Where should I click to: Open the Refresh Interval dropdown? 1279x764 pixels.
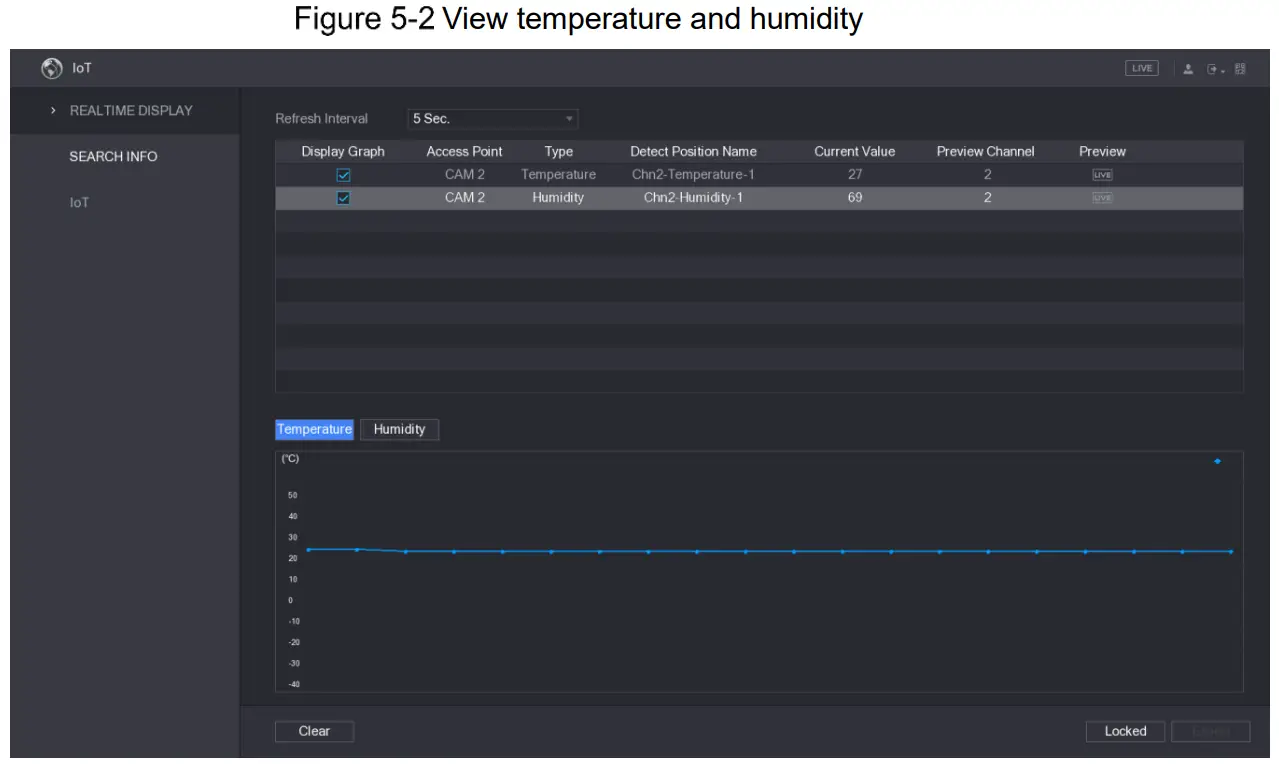pos(493,118)
